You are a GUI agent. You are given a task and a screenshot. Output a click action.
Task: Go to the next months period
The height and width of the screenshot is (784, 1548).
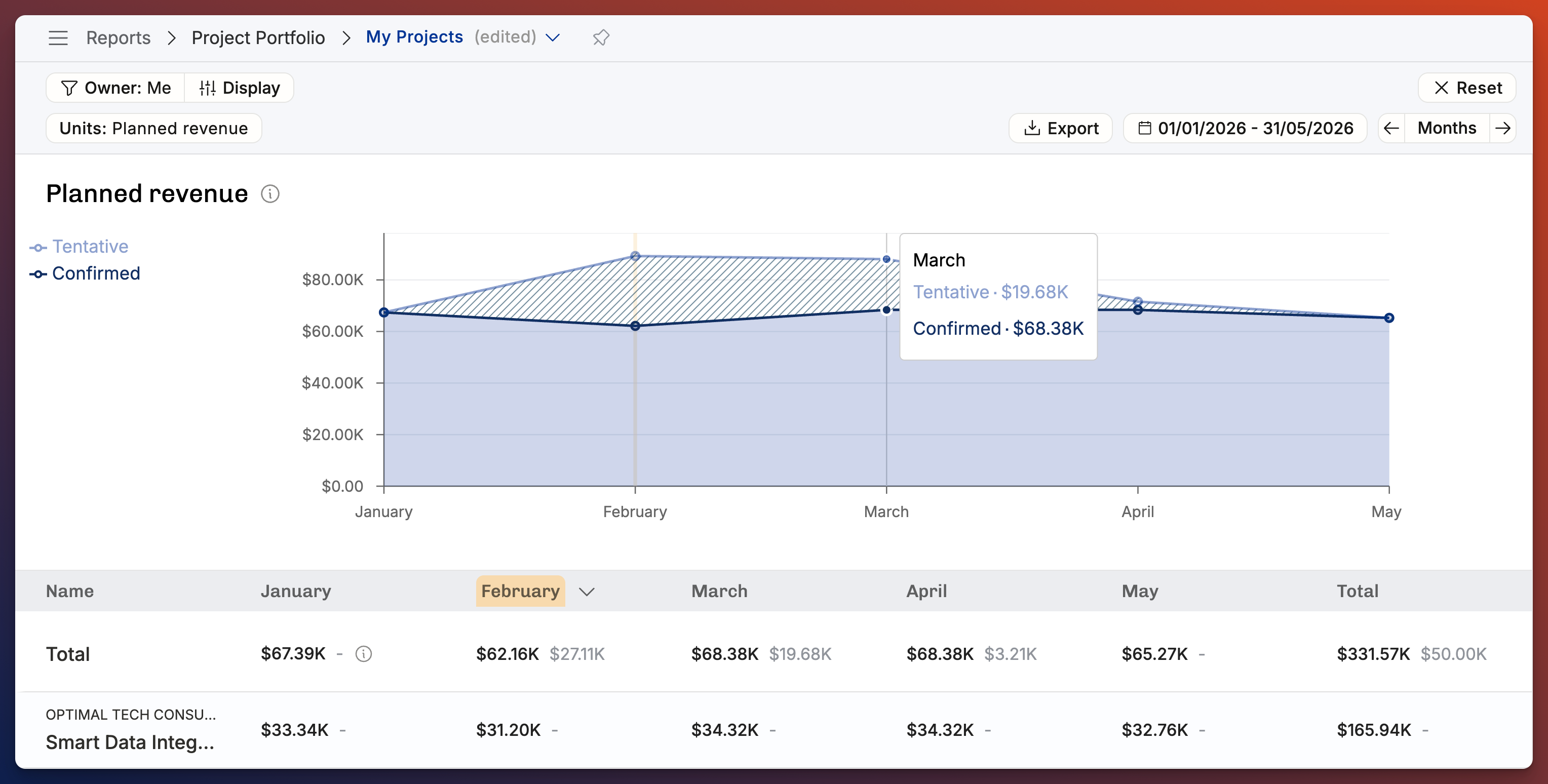[1502, 128]
